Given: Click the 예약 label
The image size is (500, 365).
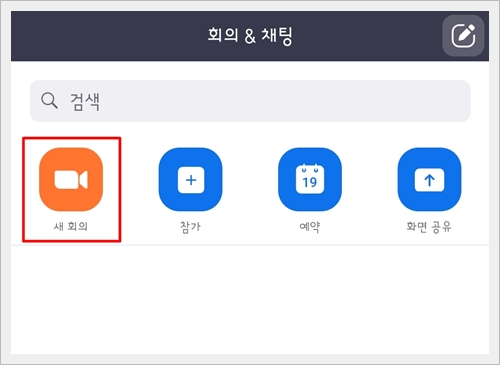Looking at the screenshot, I should pos(310,227).
